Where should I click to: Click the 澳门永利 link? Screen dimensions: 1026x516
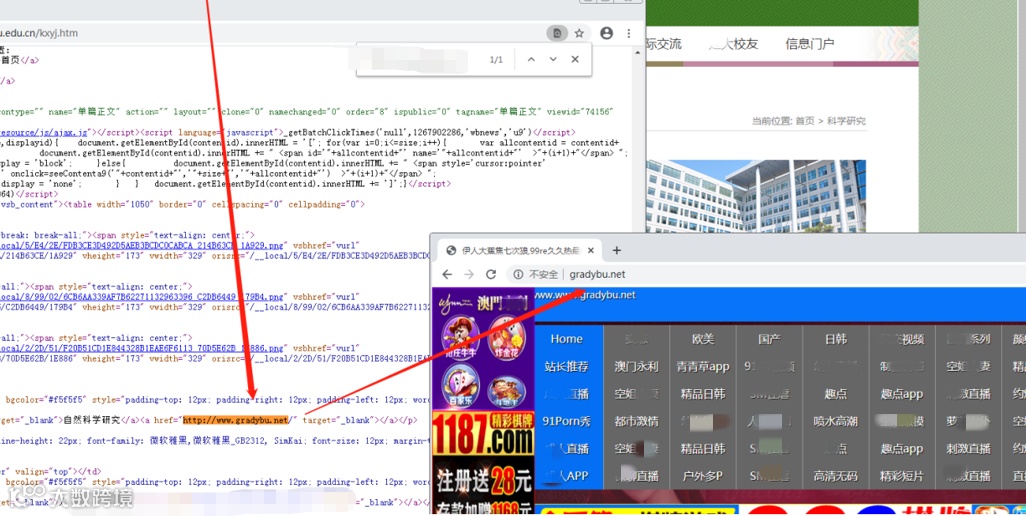pos(636,366)
